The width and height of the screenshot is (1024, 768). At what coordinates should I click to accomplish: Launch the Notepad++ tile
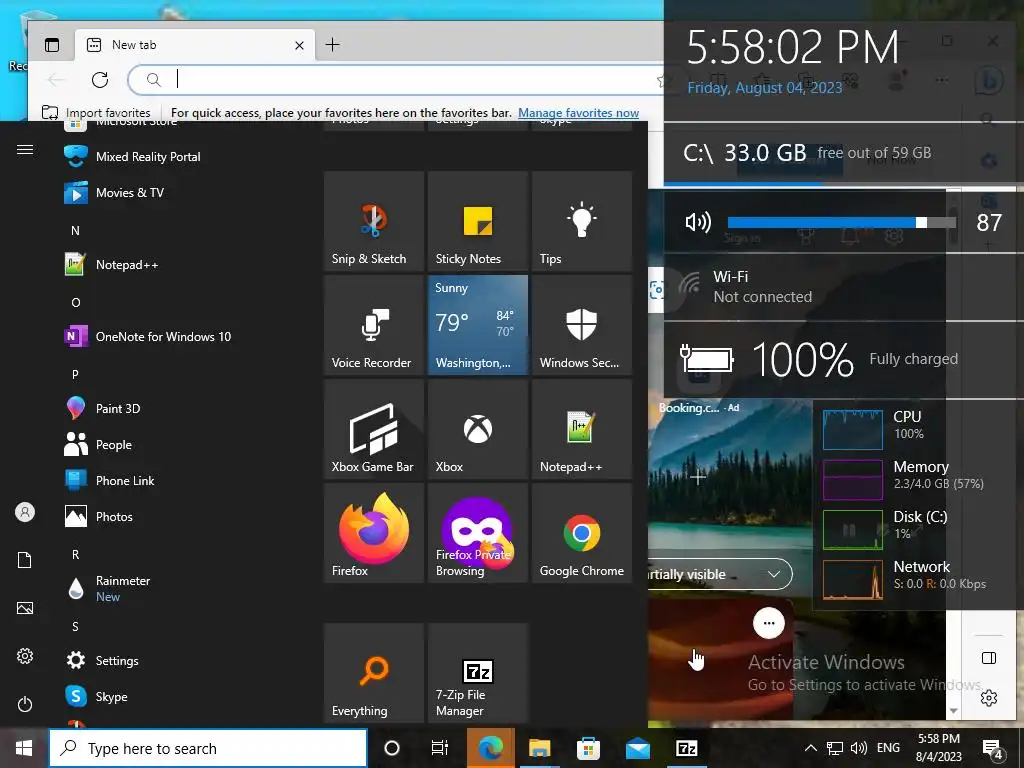[581, 428]
